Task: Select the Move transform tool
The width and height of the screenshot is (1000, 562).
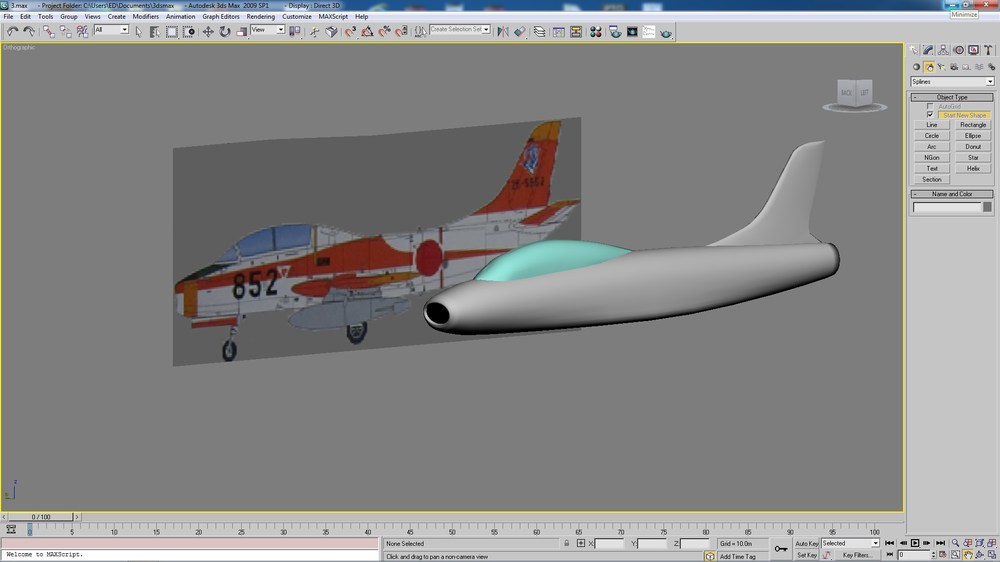Action: pyautogui.click(x=208, y=31)
